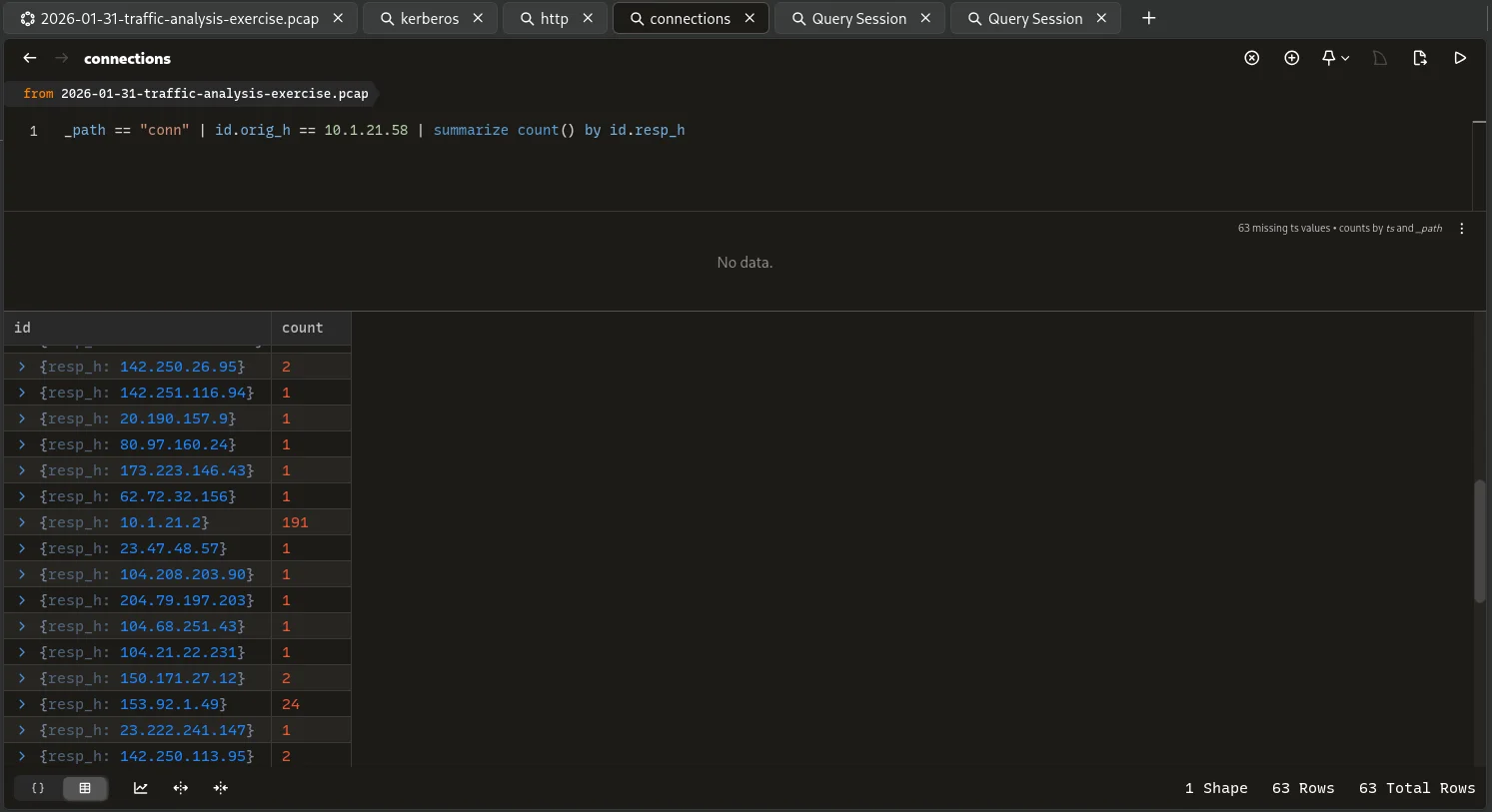Screen dimensions: 1492x812
Task: Click the count column header
Action: point(303,328)
